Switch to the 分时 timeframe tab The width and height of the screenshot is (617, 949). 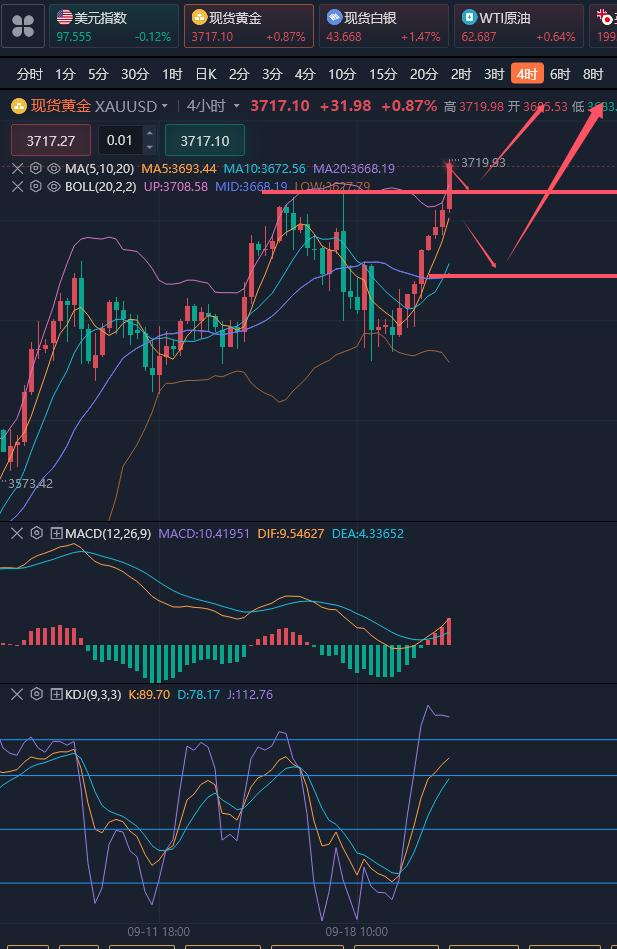pos(30,74)
